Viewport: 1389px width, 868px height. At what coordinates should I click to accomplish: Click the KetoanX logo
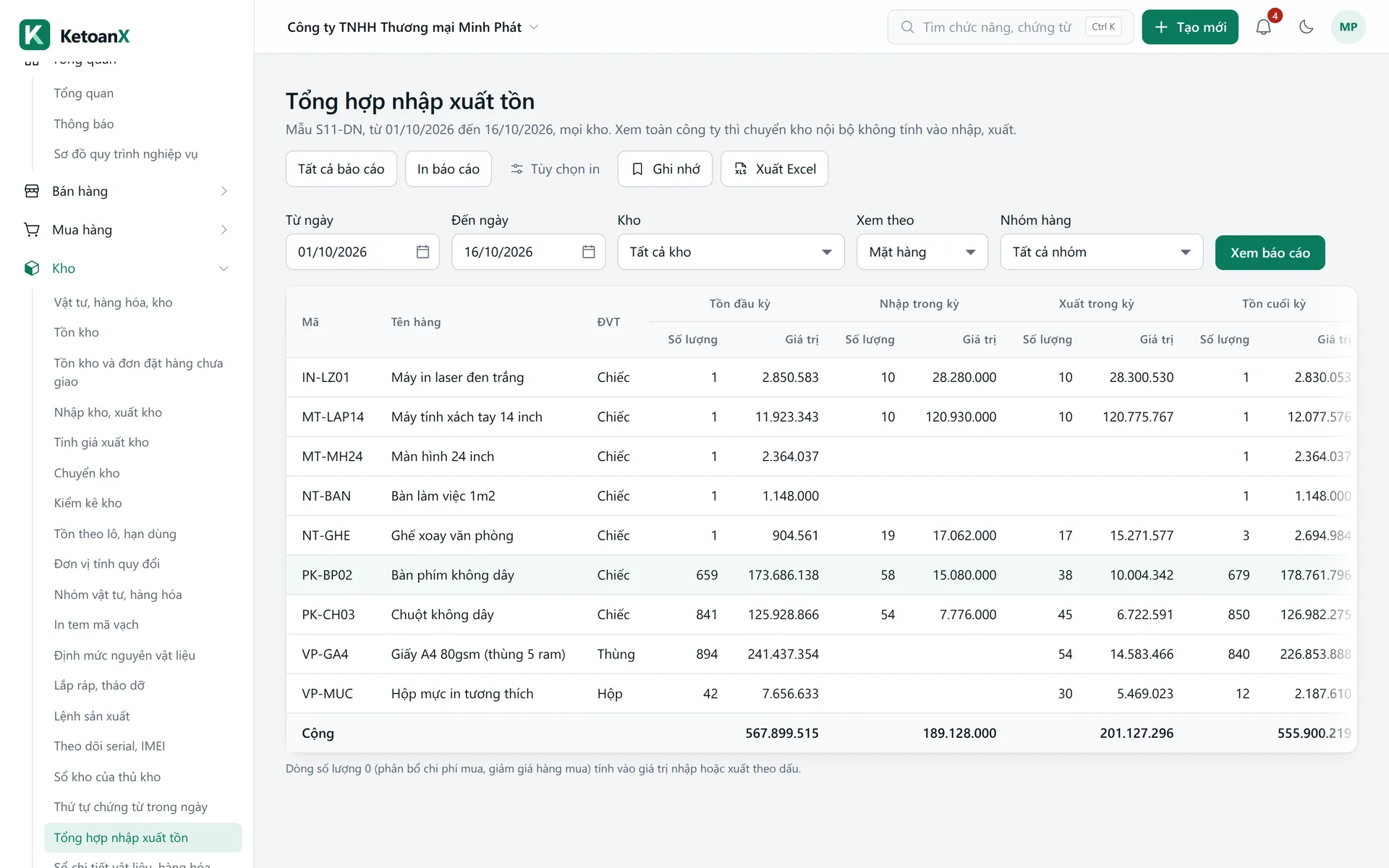(x=75, y=35)
